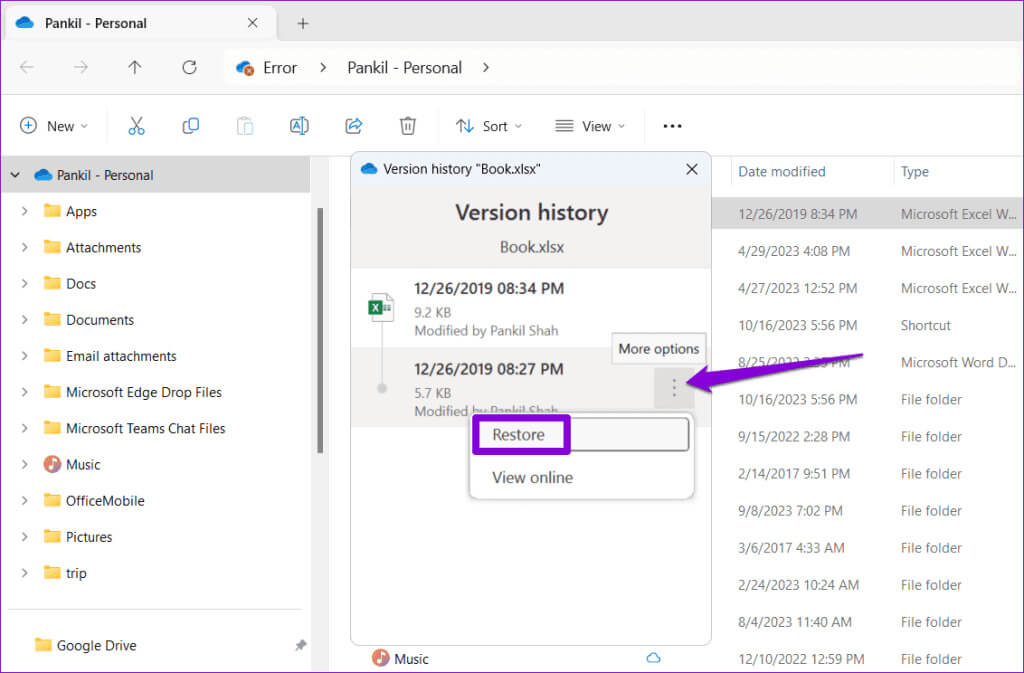The height and width of the screenshot is (673, 1024).
Task: Click the Cut scissors icon in toolbar
Action: click(137, 126)
